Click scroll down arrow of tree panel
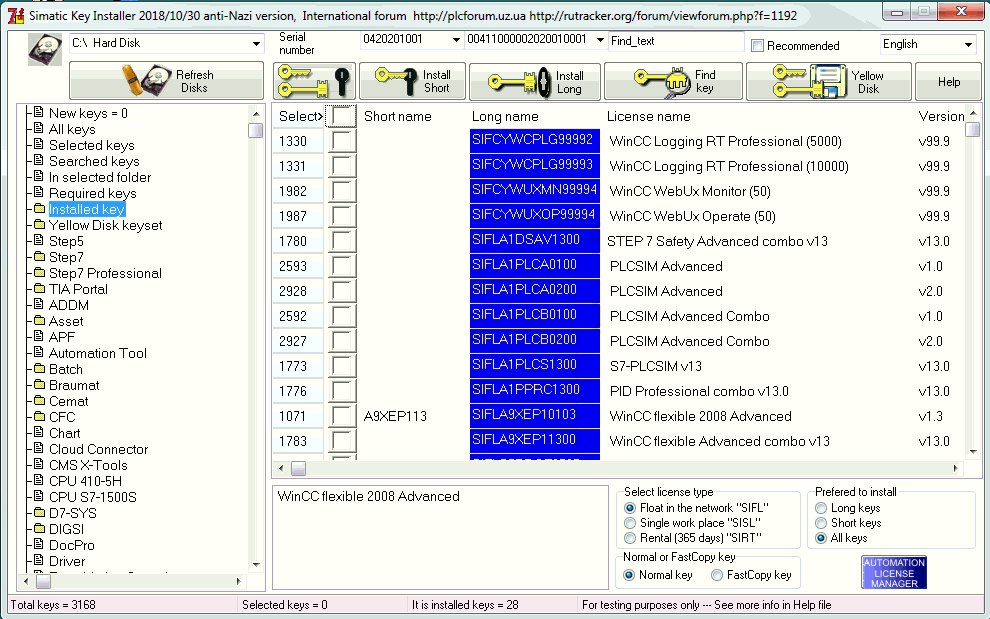990x619 pixels. [x=256, y=564]
